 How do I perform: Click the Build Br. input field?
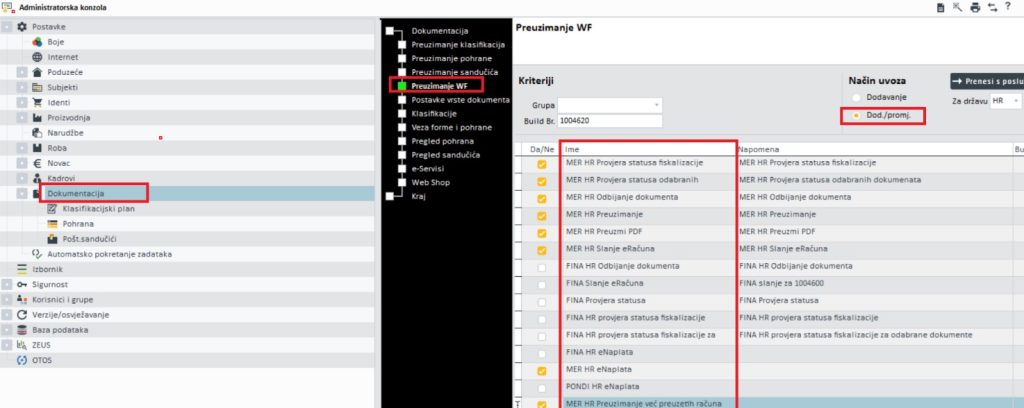coord(609,121)
